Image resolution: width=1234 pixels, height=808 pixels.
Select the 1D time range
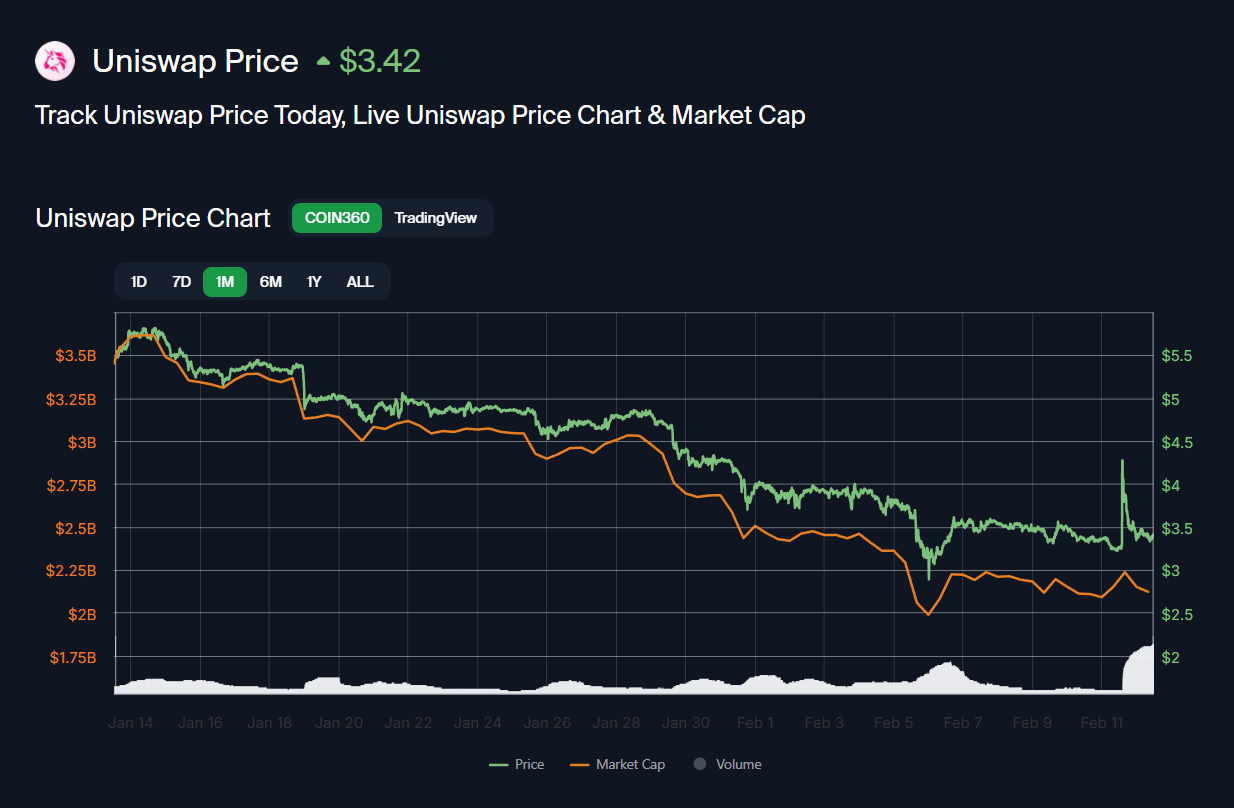pyautogui.click(x=139, y=282)
